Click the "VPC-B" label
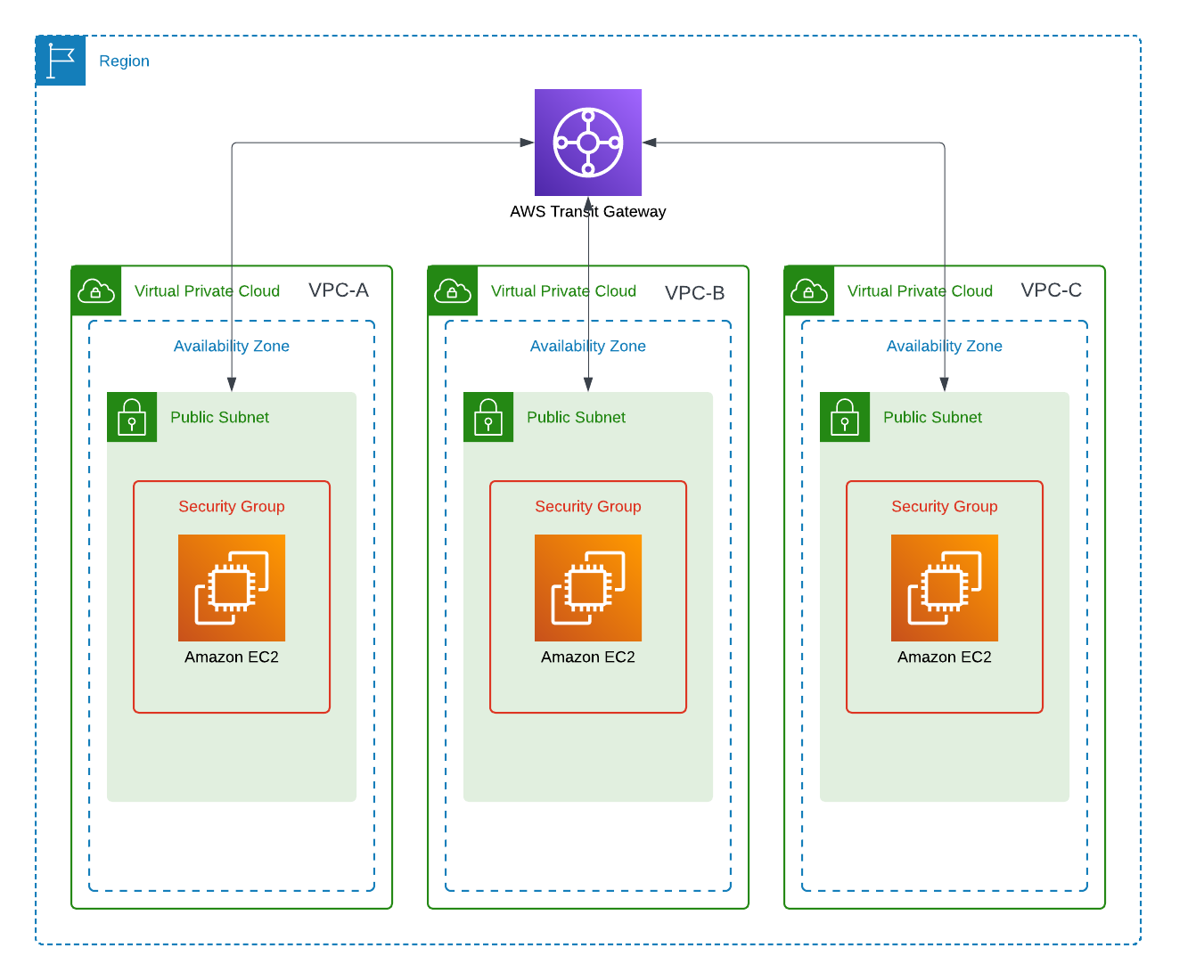This screenshot has height=980, width=1204. tap(695, 293)
